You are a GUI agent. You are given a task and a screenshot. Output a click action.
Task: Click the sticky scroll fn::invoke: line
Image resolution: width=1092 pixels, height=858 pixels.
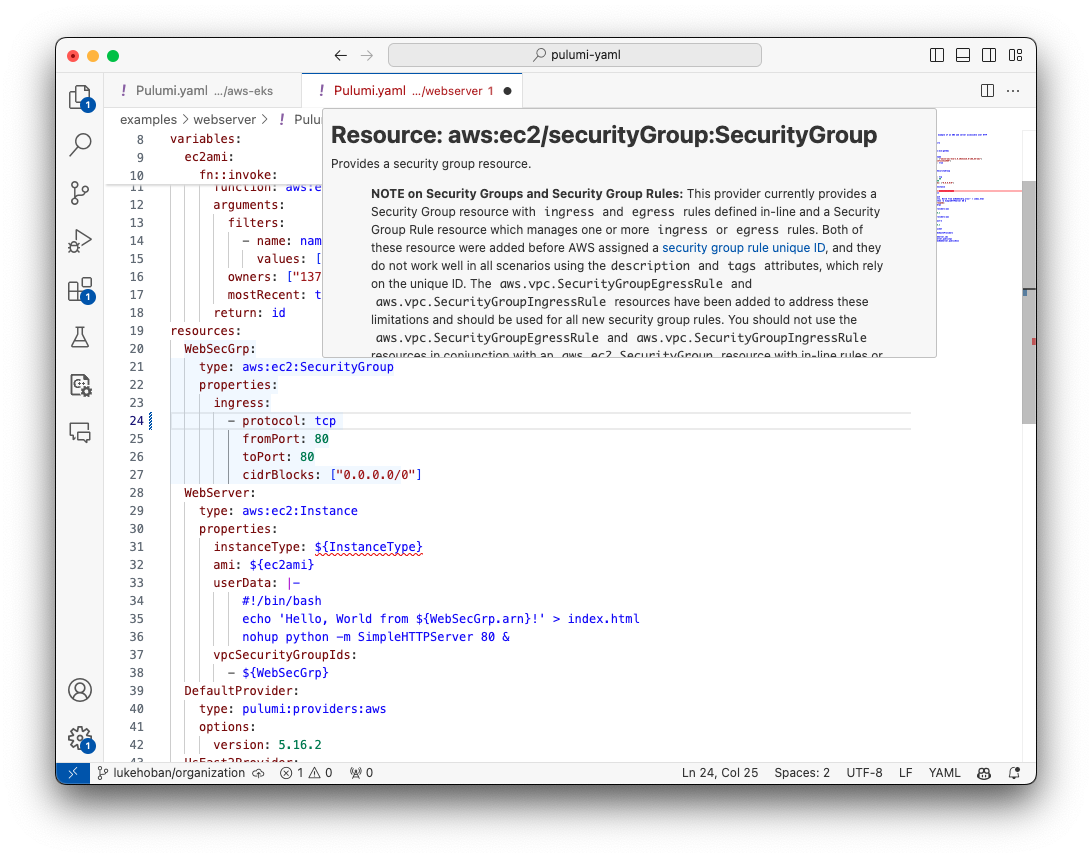[238, 175]
